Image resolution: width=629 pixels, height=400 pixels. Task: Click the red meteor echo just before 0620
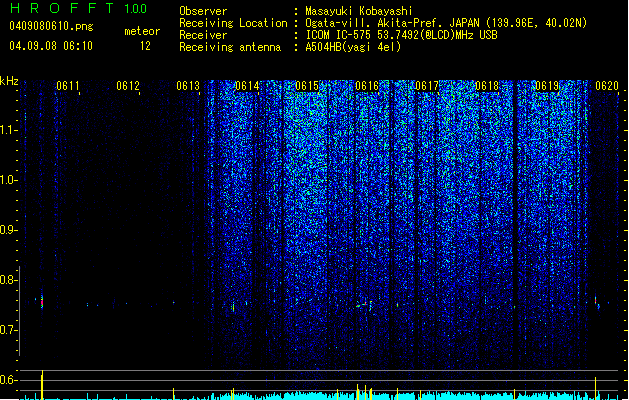(x=596, y=300)
